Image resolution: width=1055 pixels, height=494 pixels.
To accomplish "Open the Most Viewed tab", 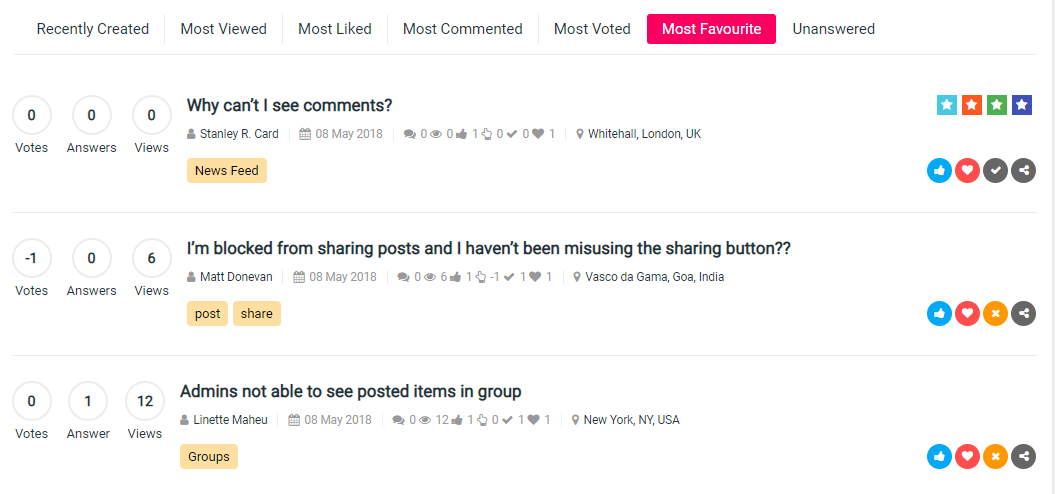I will click(x=223, y=29).
